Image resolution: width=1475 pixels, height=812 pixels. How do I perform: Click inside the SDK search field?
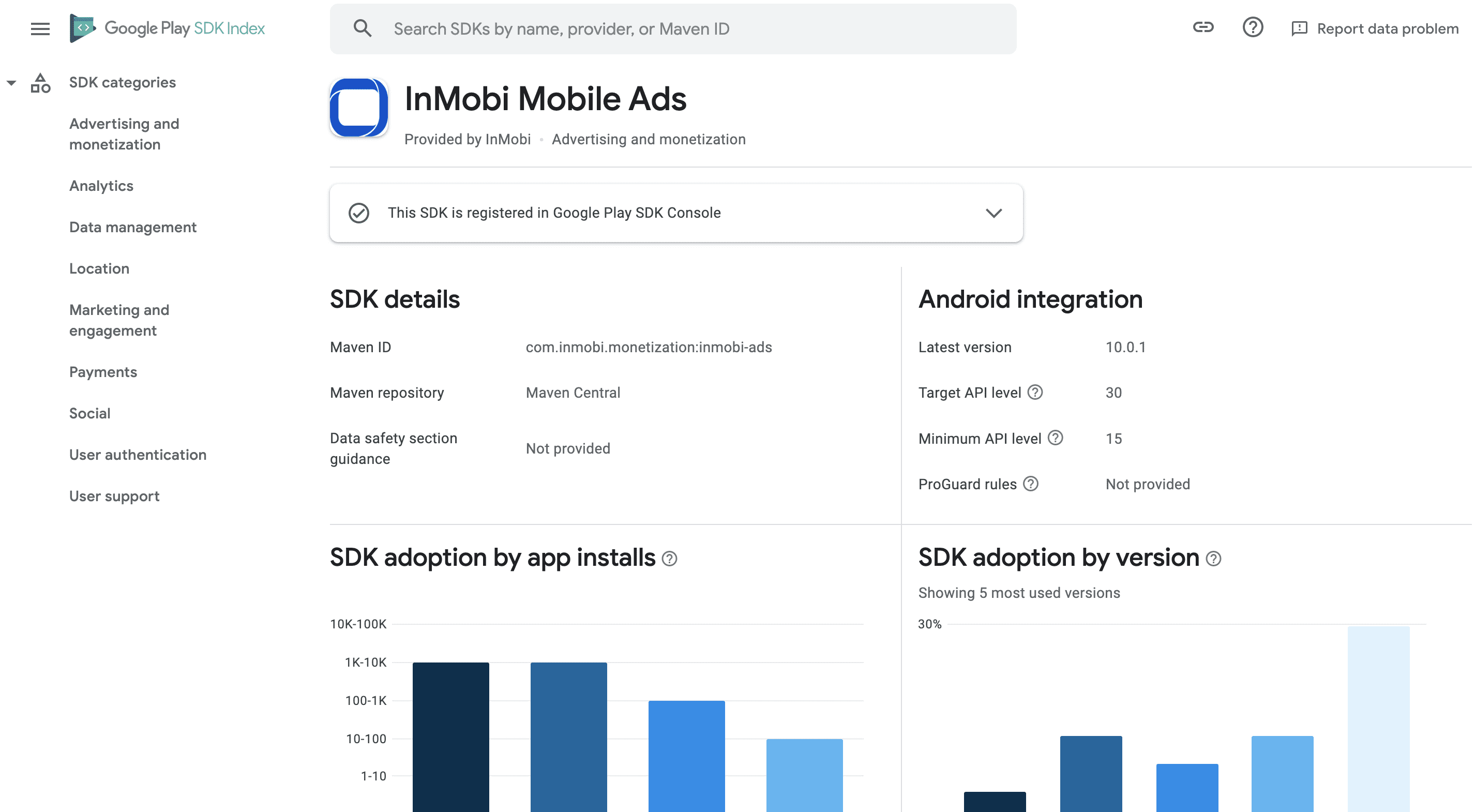tap(630, 28)
